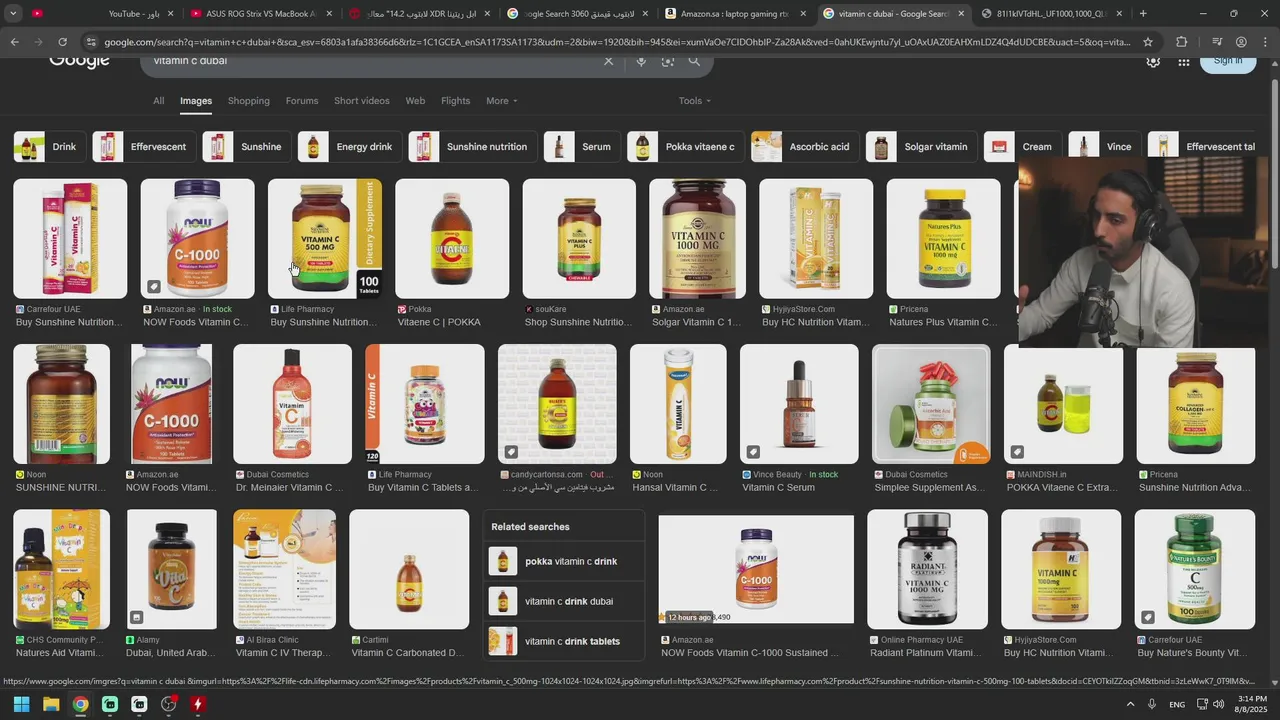
Task: Open the Windows Start button
Action: (21, 704)
